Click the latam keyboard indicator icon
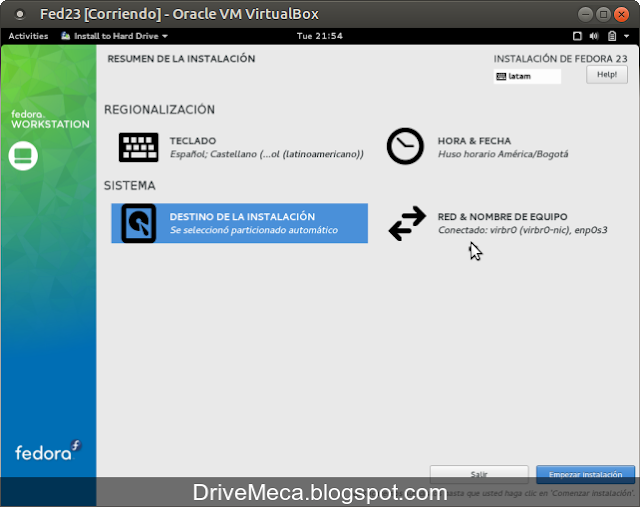640x507 pixels. coord(501,76)
